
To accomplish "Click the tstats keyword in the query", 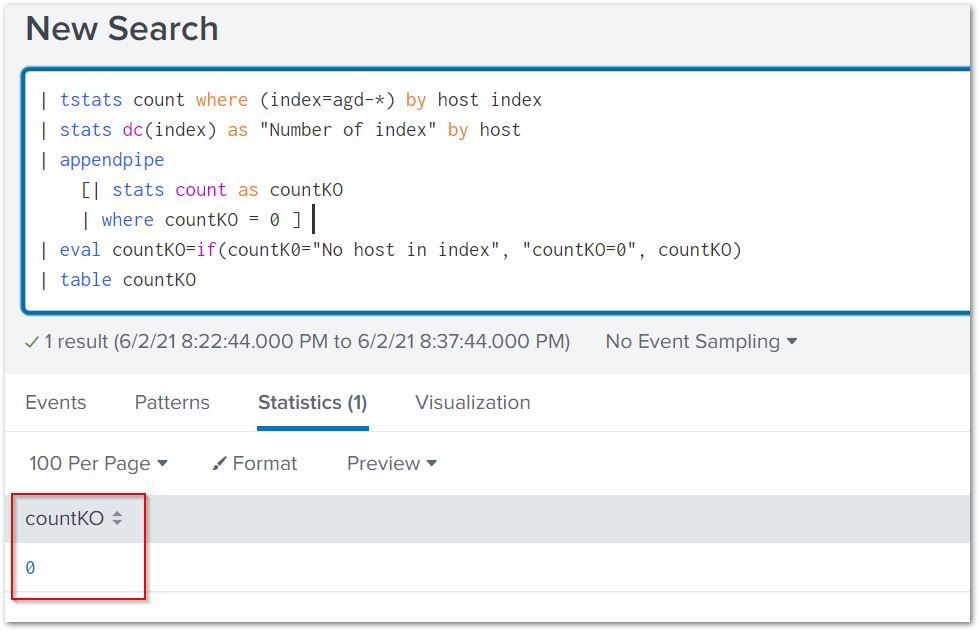I will point(91,100).
